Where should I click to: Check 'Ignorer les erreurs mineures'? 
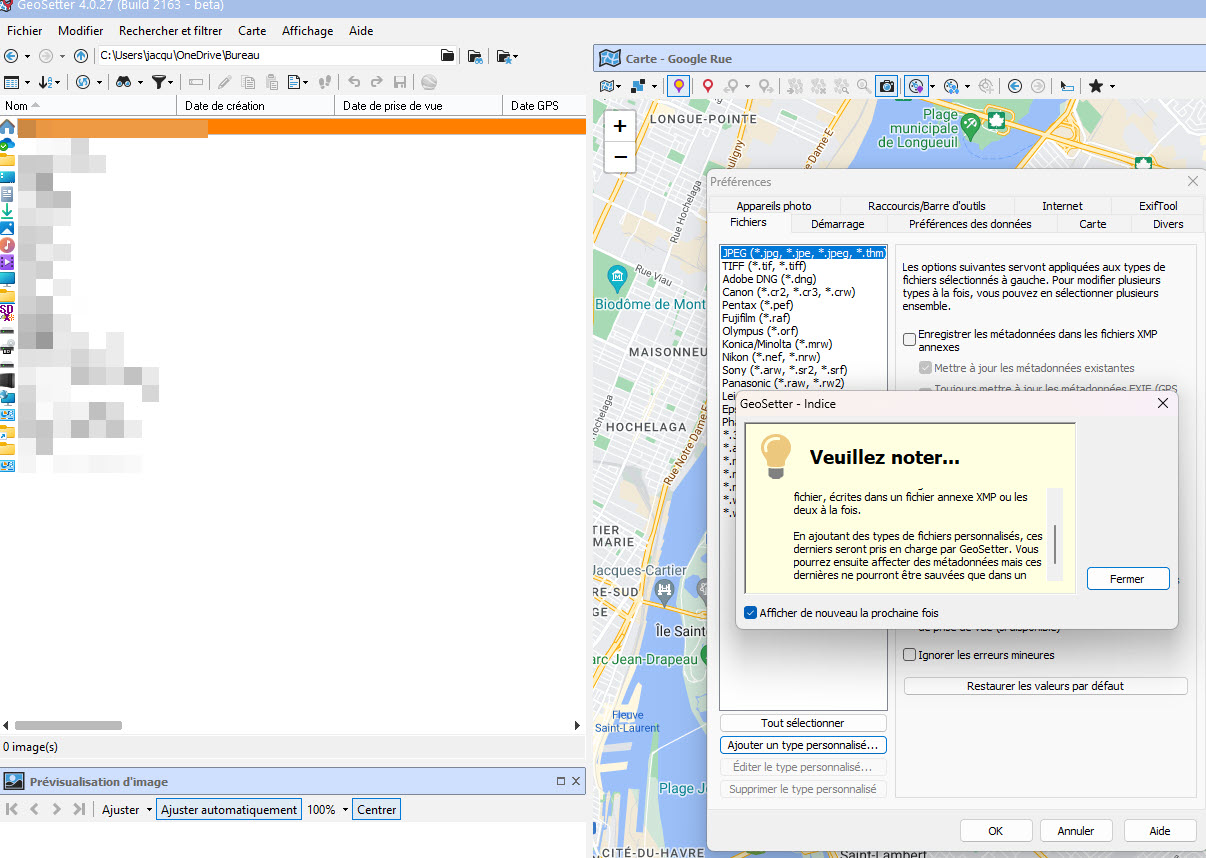[x=909, y=655]
